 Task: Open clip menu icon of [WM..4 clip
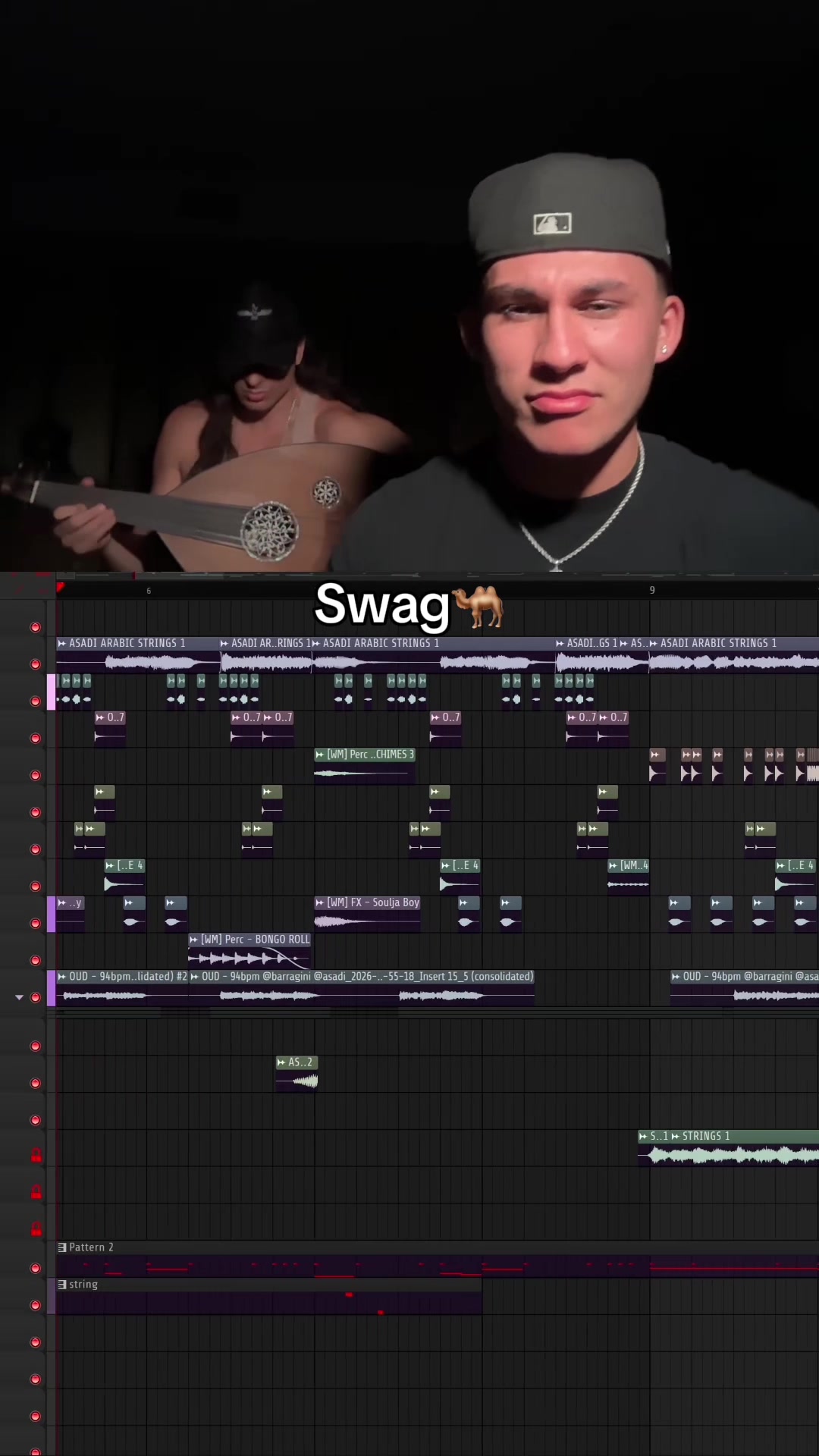click(x=613, y=865)
